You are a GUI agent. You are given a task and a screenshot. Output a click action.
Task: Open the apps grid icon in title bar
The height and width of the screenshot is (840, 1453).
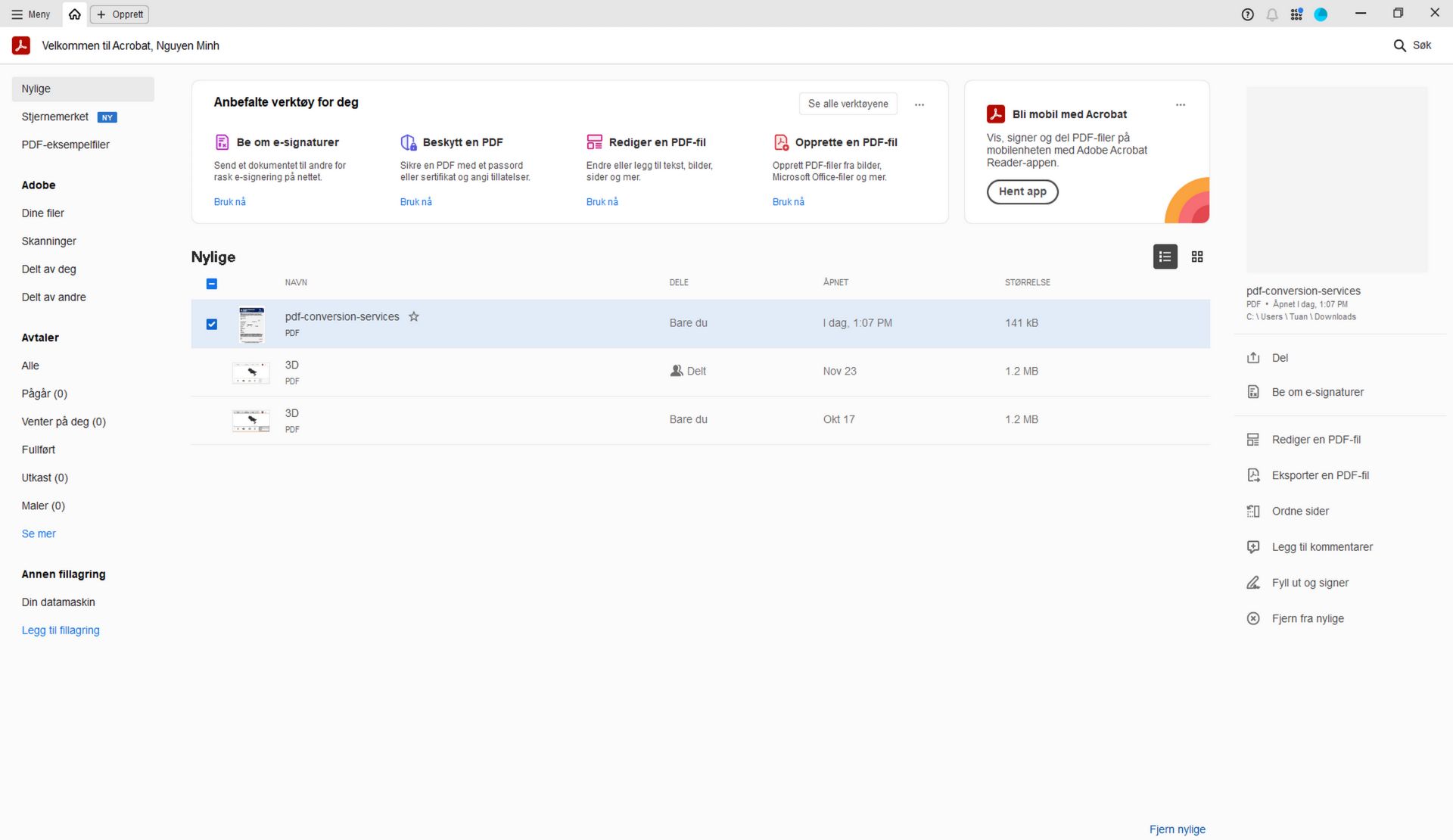click(1296, 14)
